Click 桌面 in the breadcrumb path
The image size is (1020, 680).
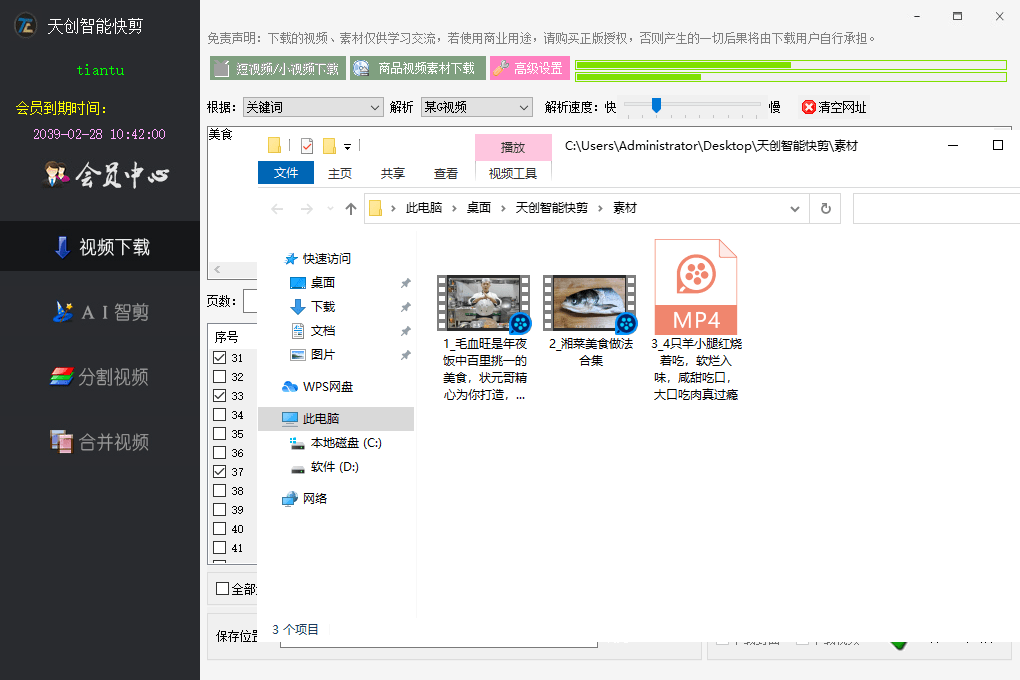(479, 208)
